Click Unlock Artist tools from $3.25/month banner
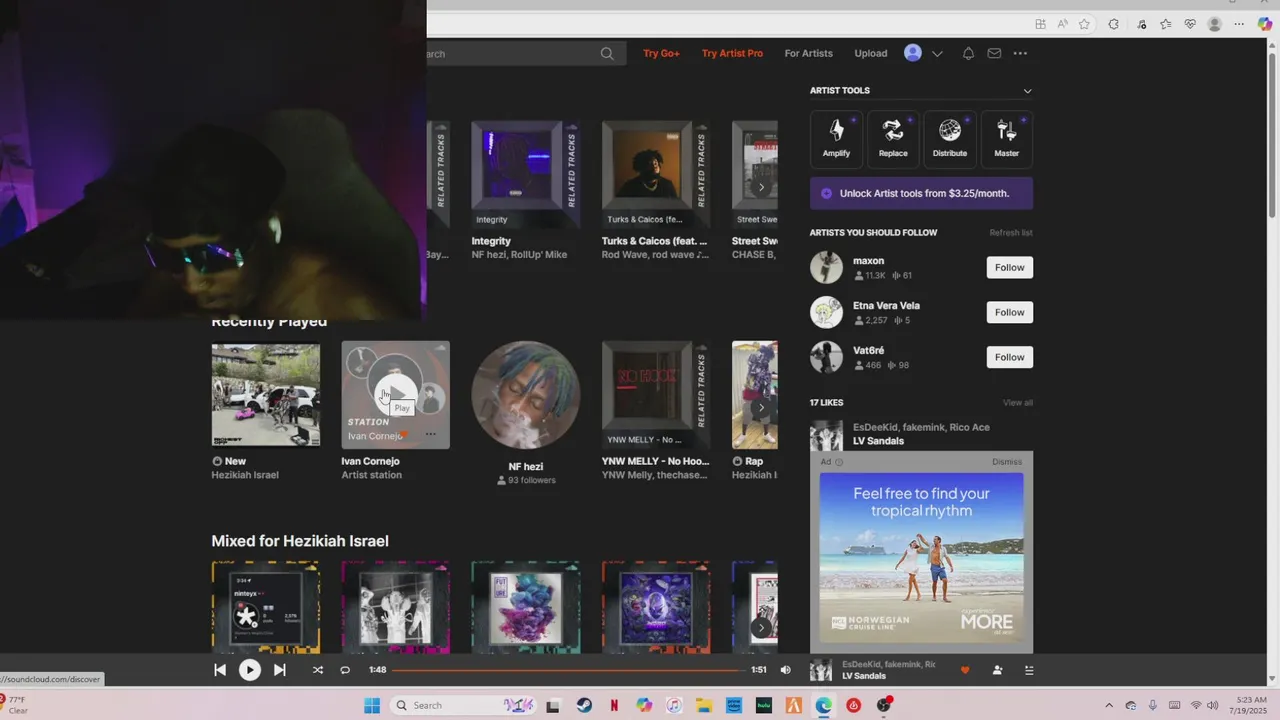This screenshot has width=1280, height=720. pos(921,193)
